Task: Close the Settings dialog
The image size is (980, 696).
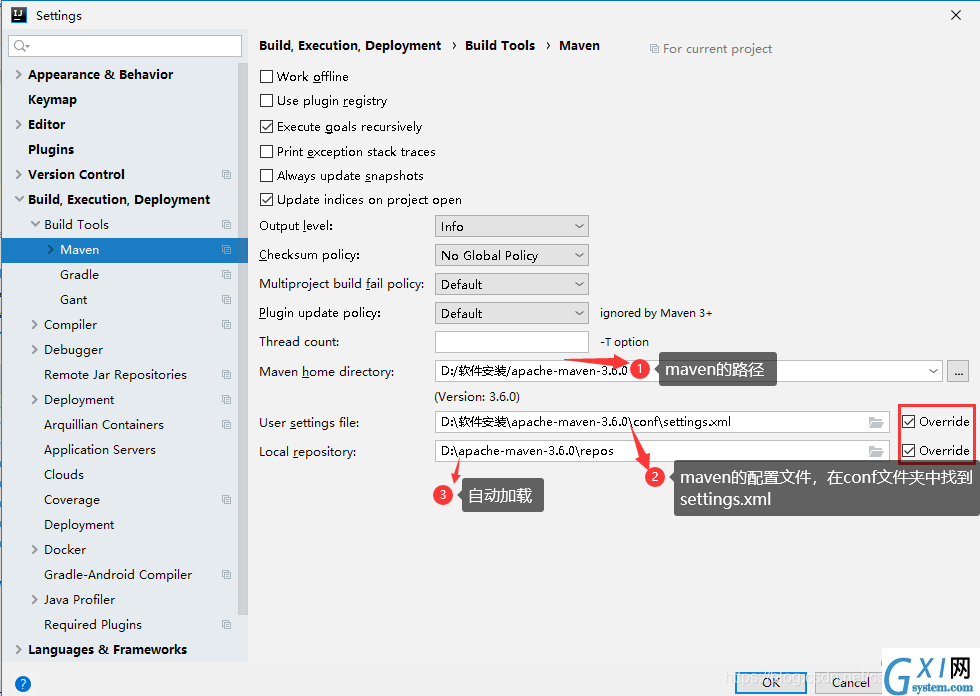Action: click(956, 15)
